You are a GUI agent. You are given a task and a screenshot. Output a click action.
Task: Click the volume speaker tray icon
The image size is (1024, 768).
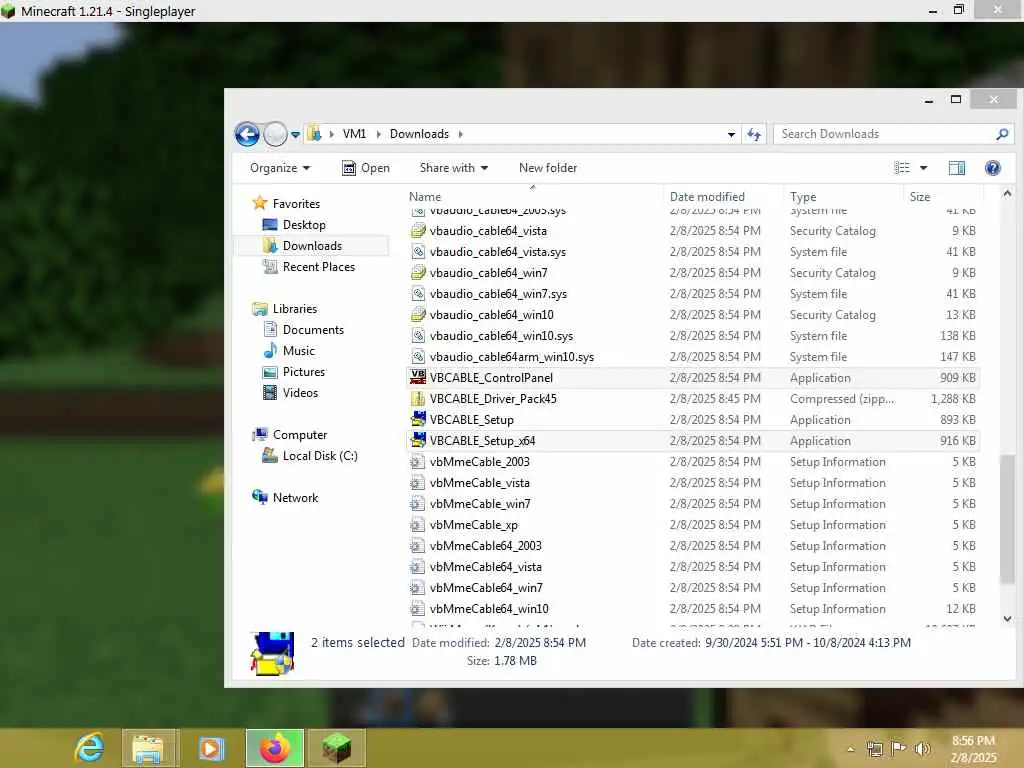tap(922, 748)
